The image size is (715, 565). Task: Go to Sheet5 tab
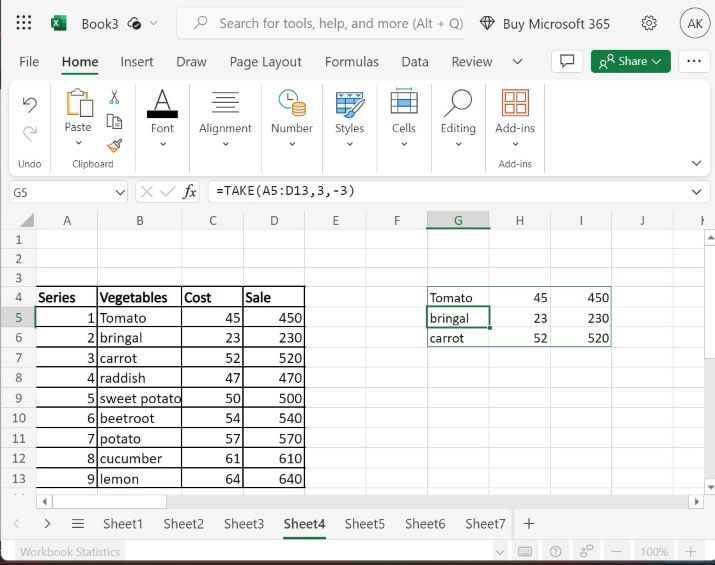[364, 524]
